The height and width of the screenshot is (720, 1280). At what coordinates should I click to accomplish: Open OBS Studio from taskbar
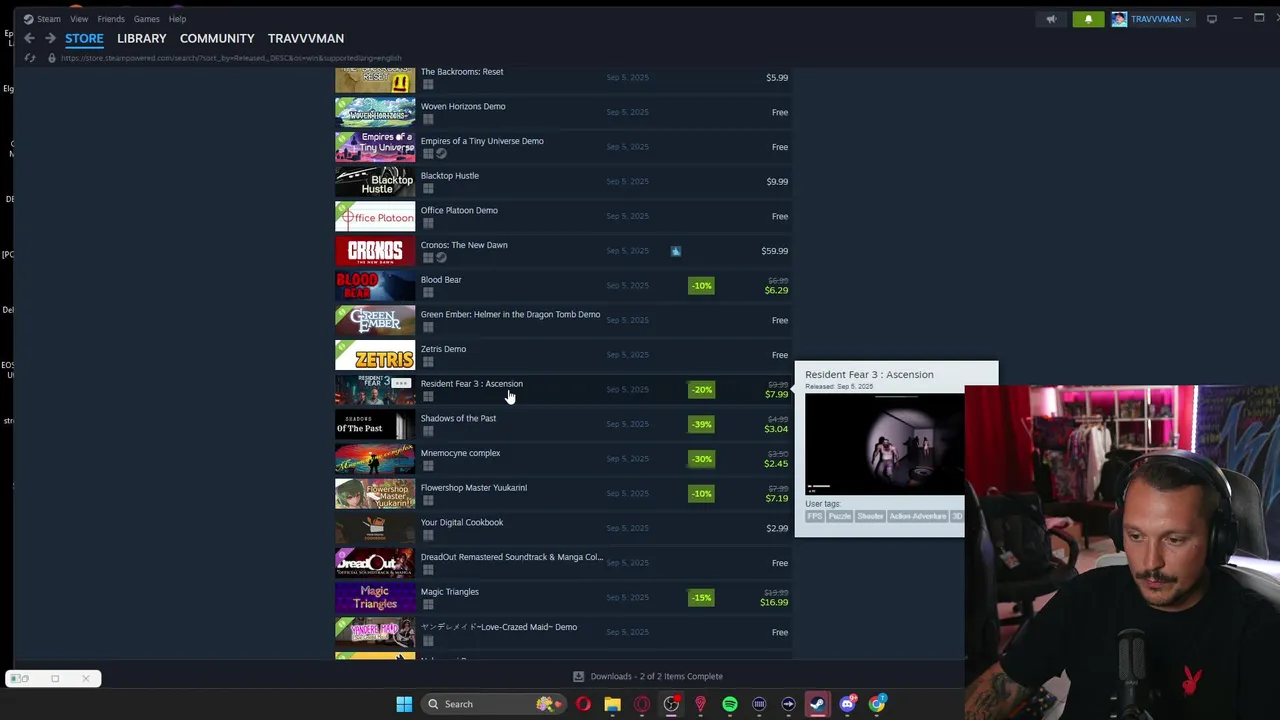(671, 704)
